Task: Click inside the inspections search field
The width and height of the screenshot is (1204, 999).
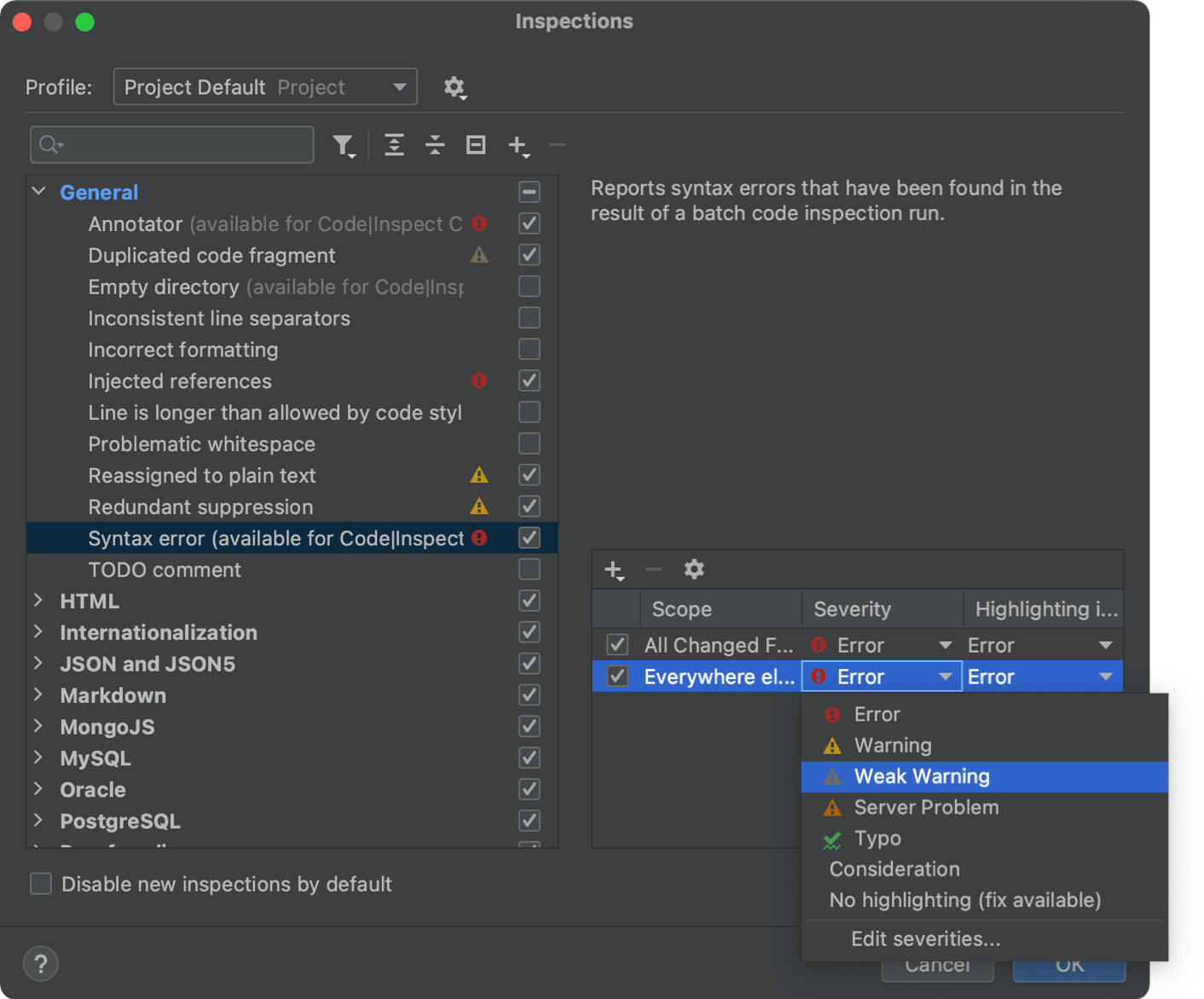Action: [x=171, y=145]
